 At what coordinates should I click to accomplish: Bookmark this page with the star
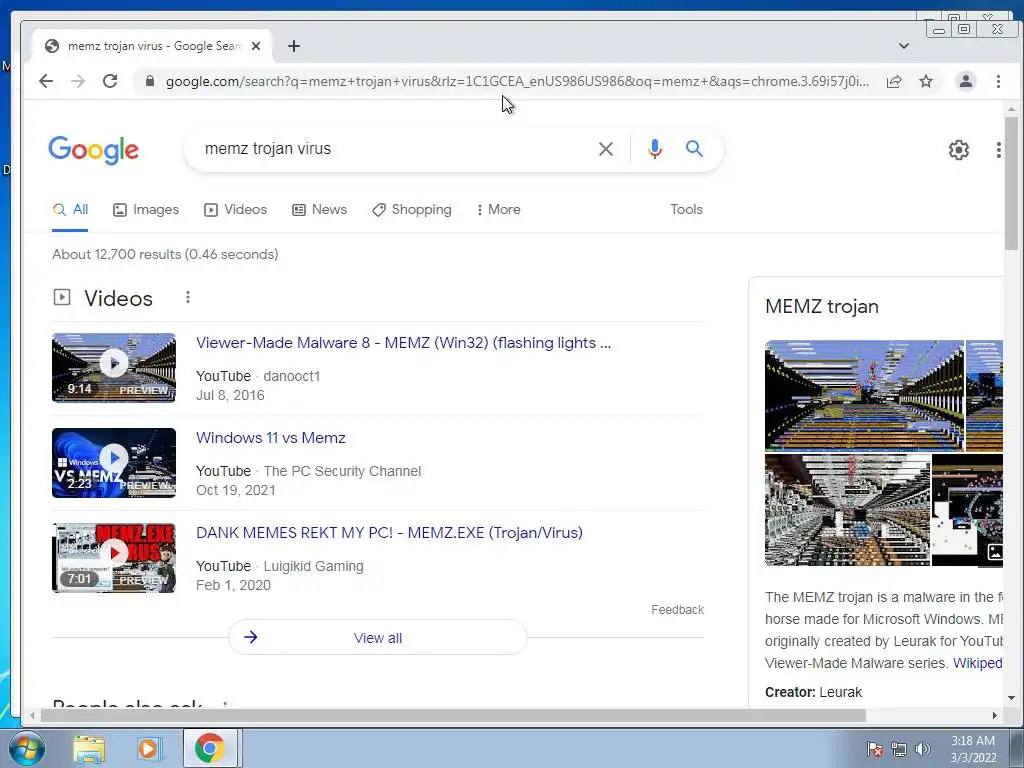click(926, 81)
